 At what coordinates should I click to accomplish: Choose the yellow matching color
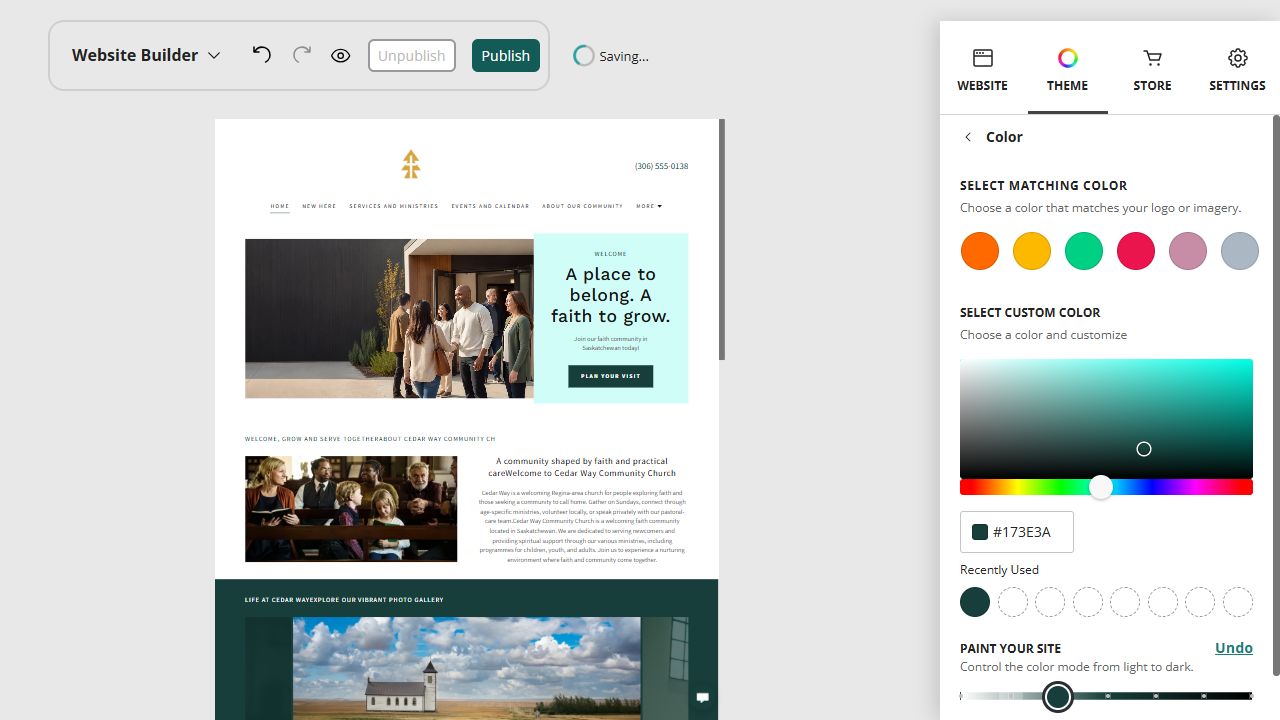(1032, 251)
